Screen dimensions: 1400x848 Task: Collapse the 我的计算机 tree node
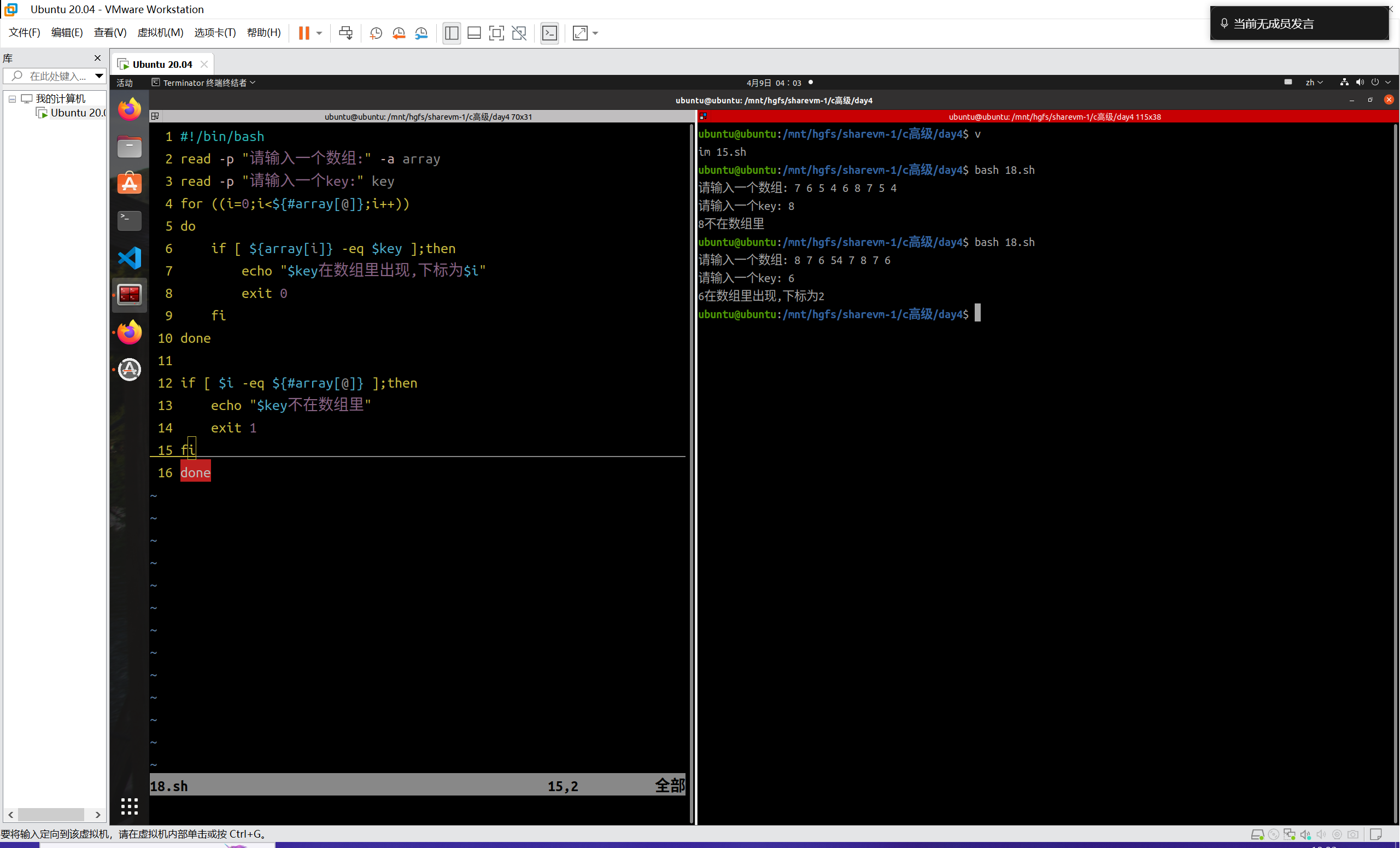coord(12,99)
